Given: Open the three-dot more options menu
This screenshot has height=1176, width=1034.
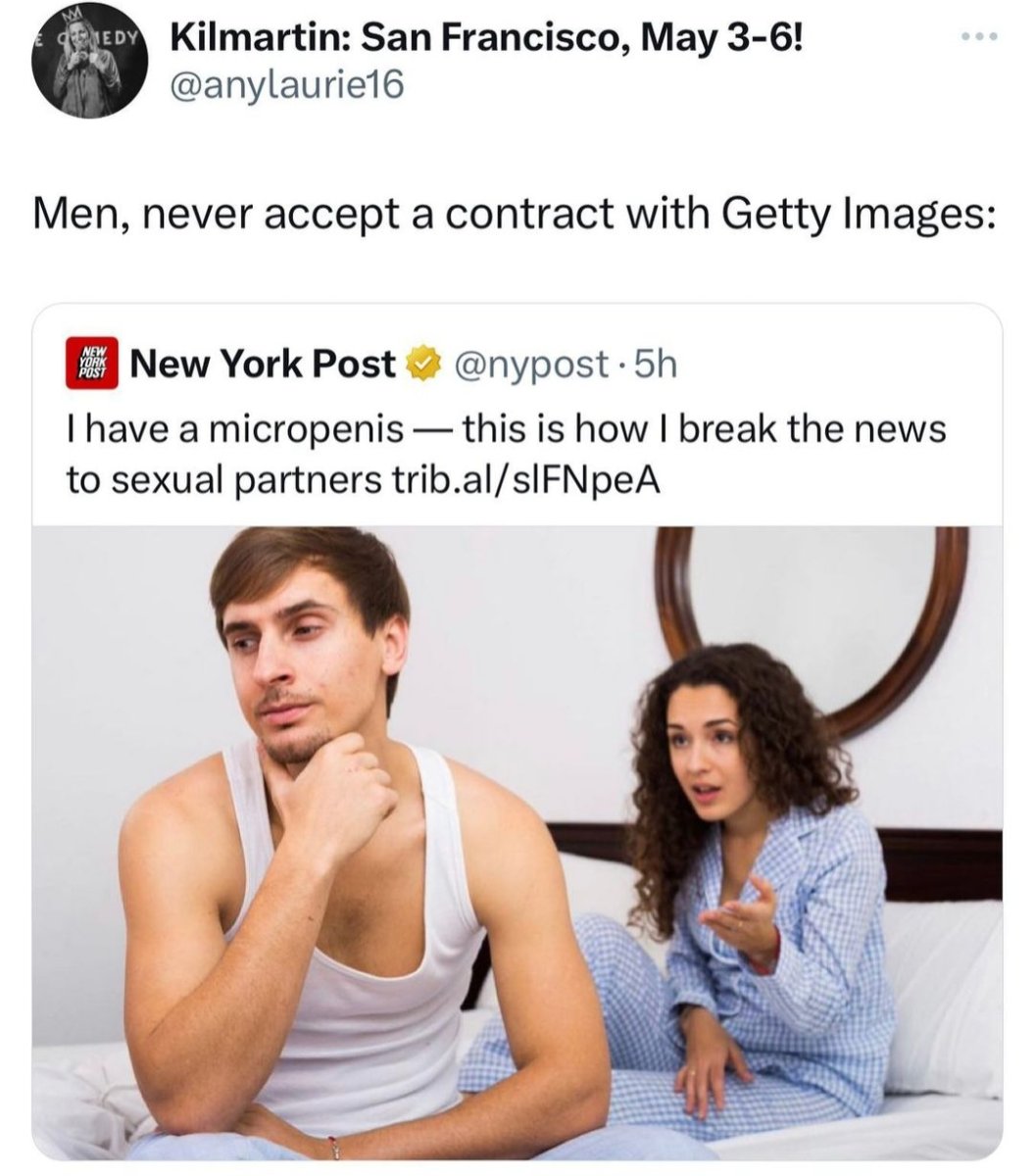Looking at the screenshot, I should (x=978, y=38).
